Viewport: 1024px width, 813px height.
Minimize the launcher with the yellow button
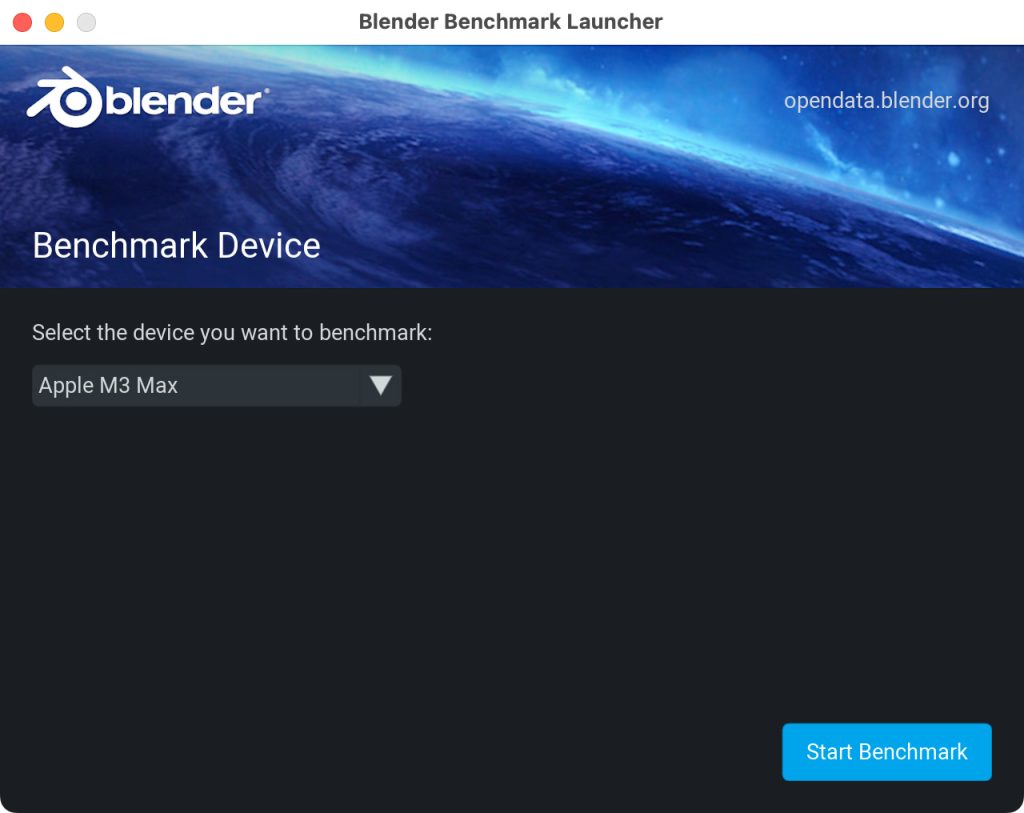pyautogui.click(x=54, y=22)
